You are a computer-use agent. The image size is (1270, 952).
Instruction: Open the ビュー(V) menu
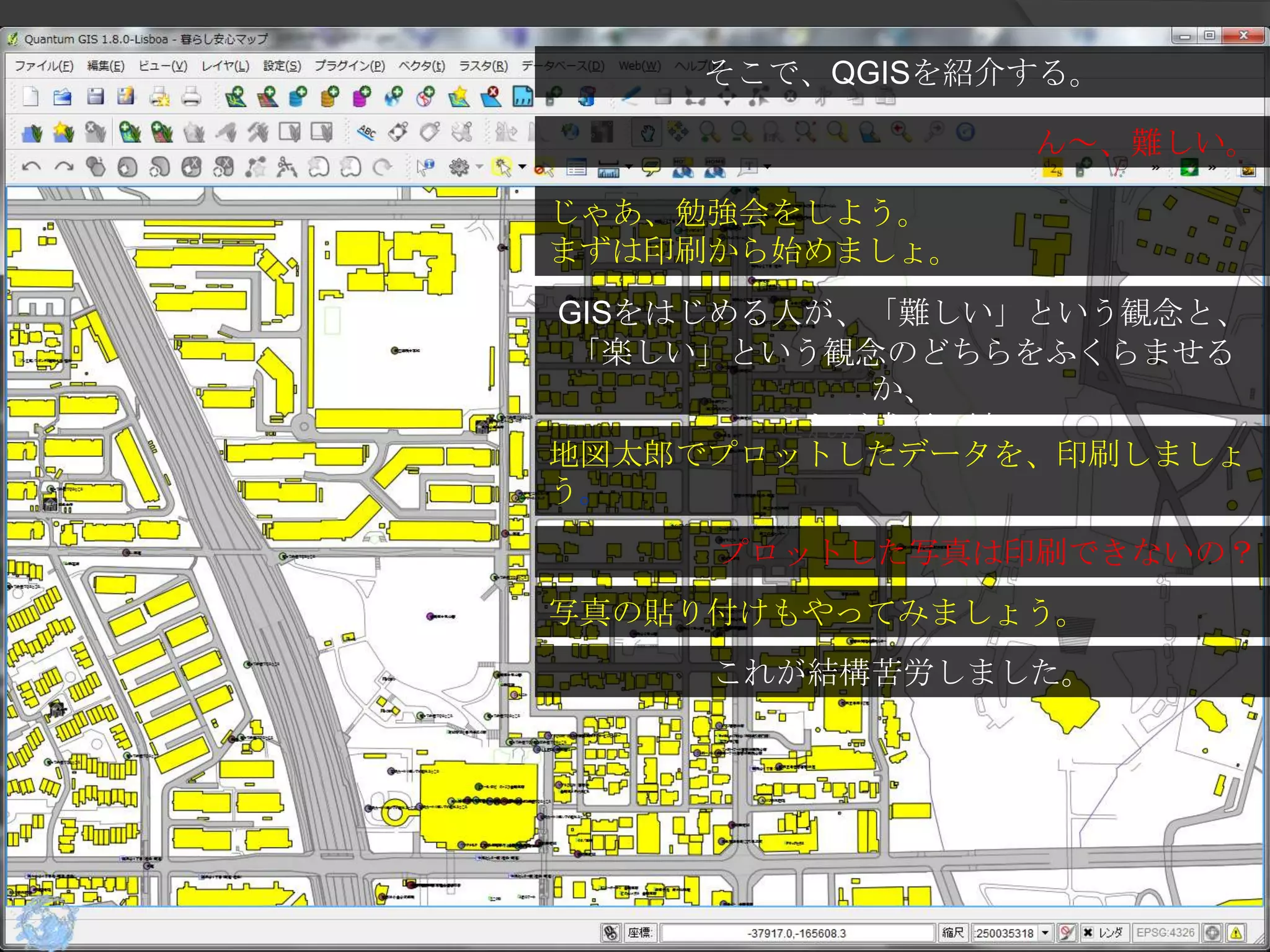pyautogui.click(x=162, y=66)
